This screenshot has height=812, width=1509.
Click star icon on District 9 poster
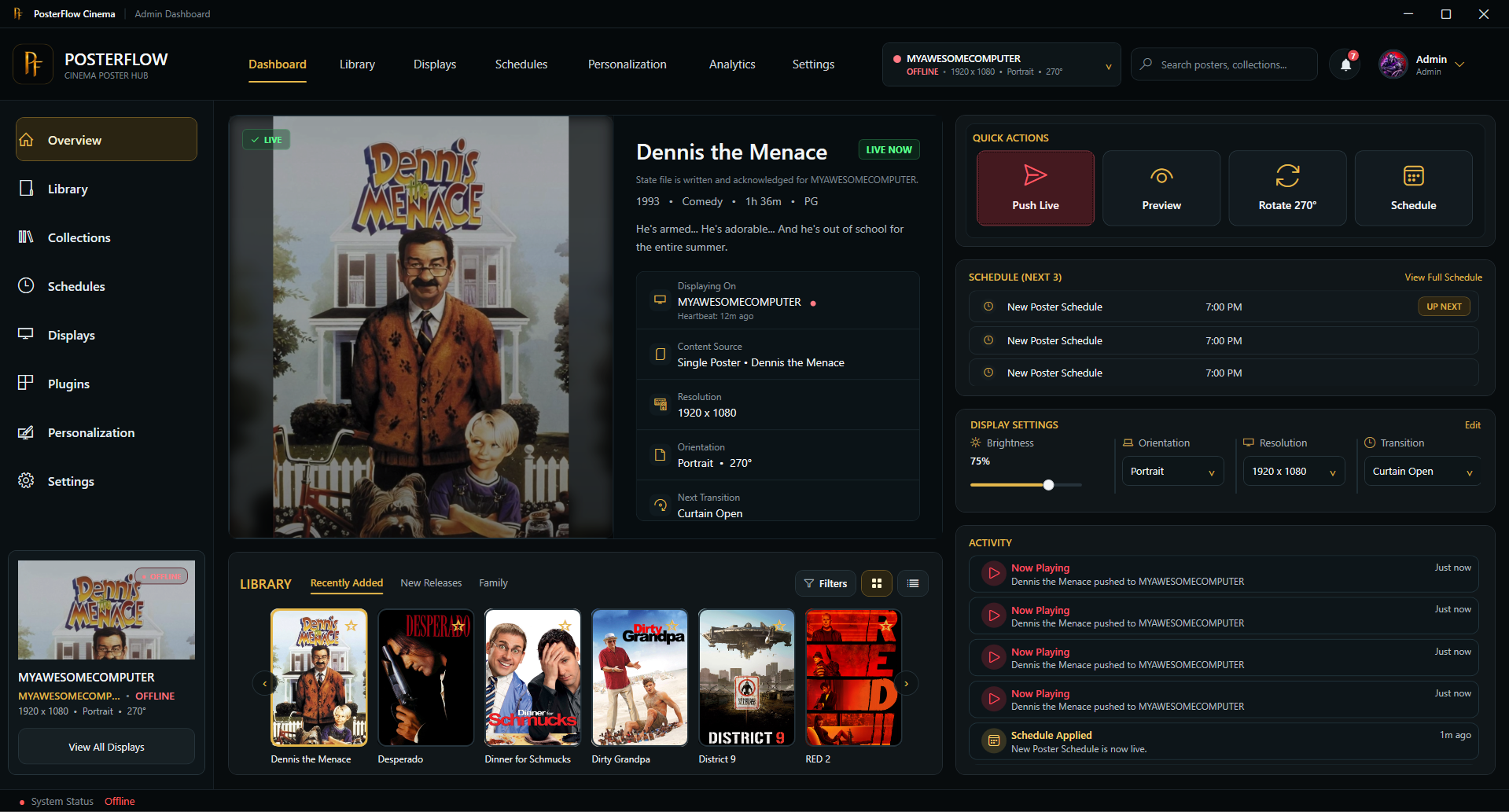coord(779,626)
